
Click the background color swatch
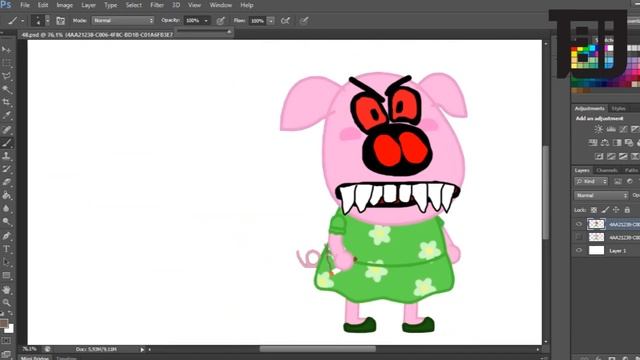[x=10, y=329]
